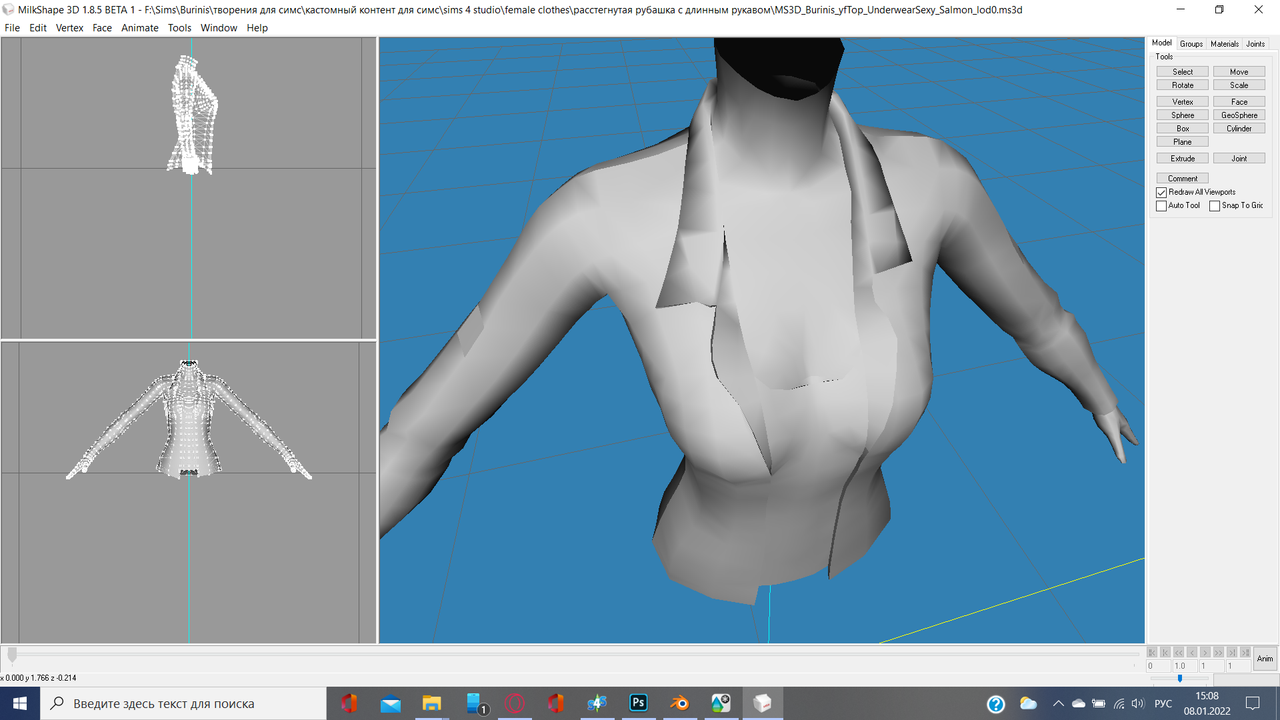Switch to the Joints tab
This screenshot has height=720, width=1280.
point(1255,44)
